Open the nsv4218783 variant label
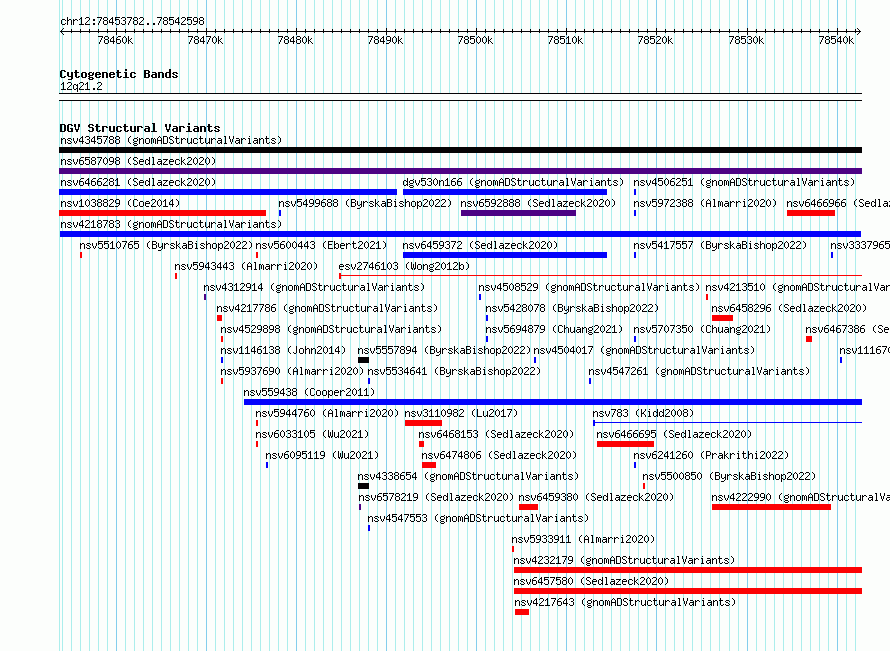The width and height of the screenshot is (890, 651). [x=171, y=224]
